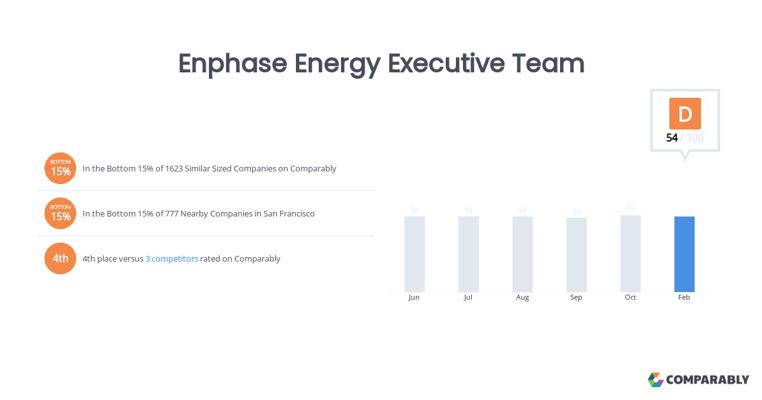The width and height of the screenshot is (762, 400).
Task: Click the Enphase Energy Executive Team heading
Action: click(x=381, y=63)
